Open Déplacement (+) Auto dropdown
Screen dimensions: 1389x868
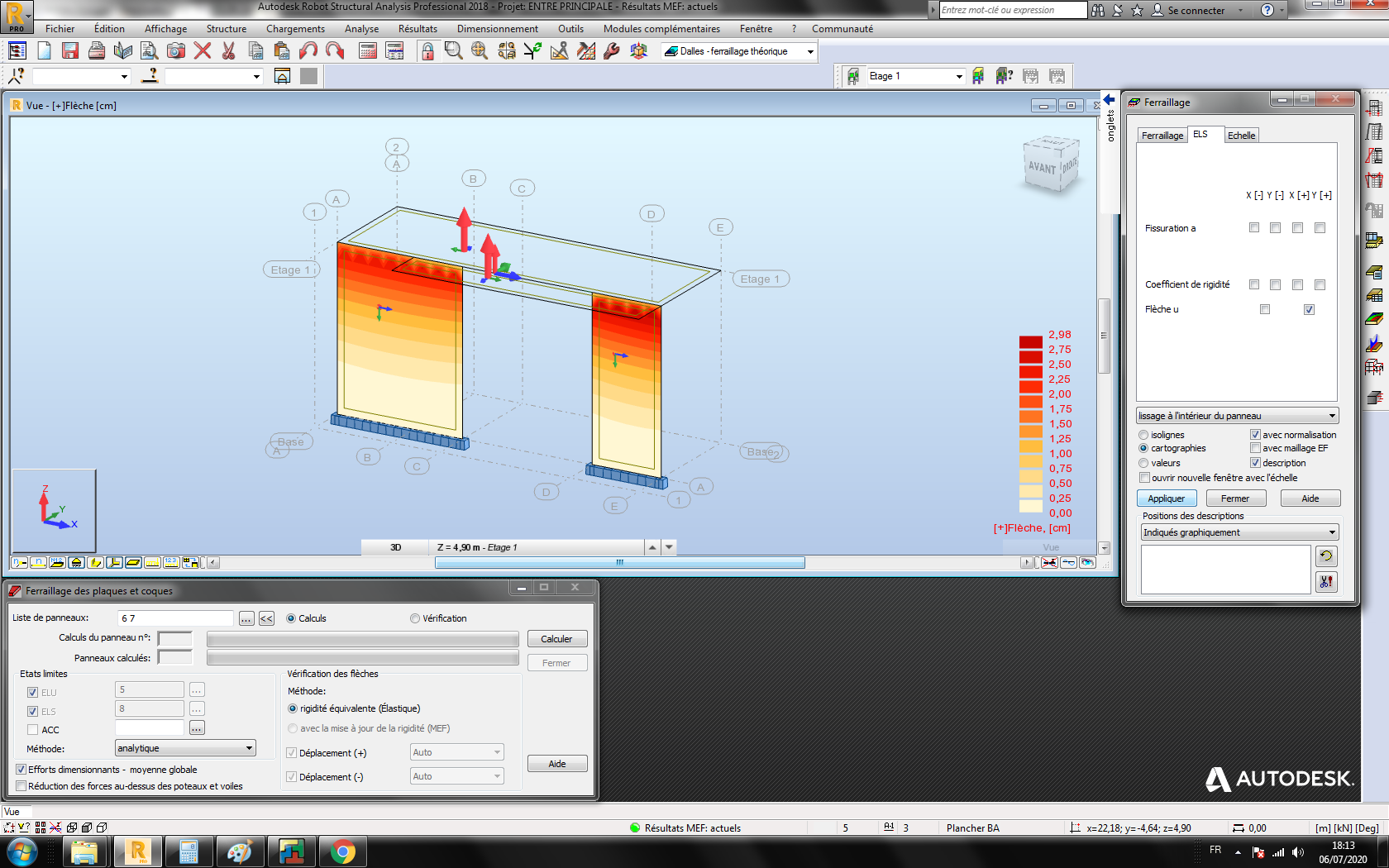click(x=497, y=752)
